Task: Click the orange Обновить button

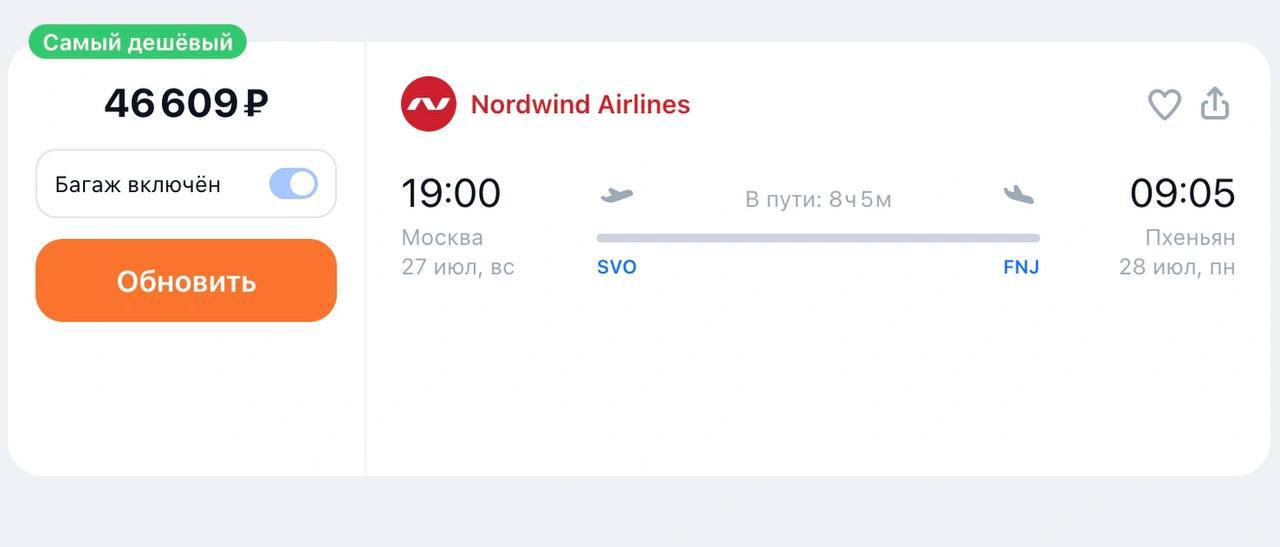Action: (186, 281)
